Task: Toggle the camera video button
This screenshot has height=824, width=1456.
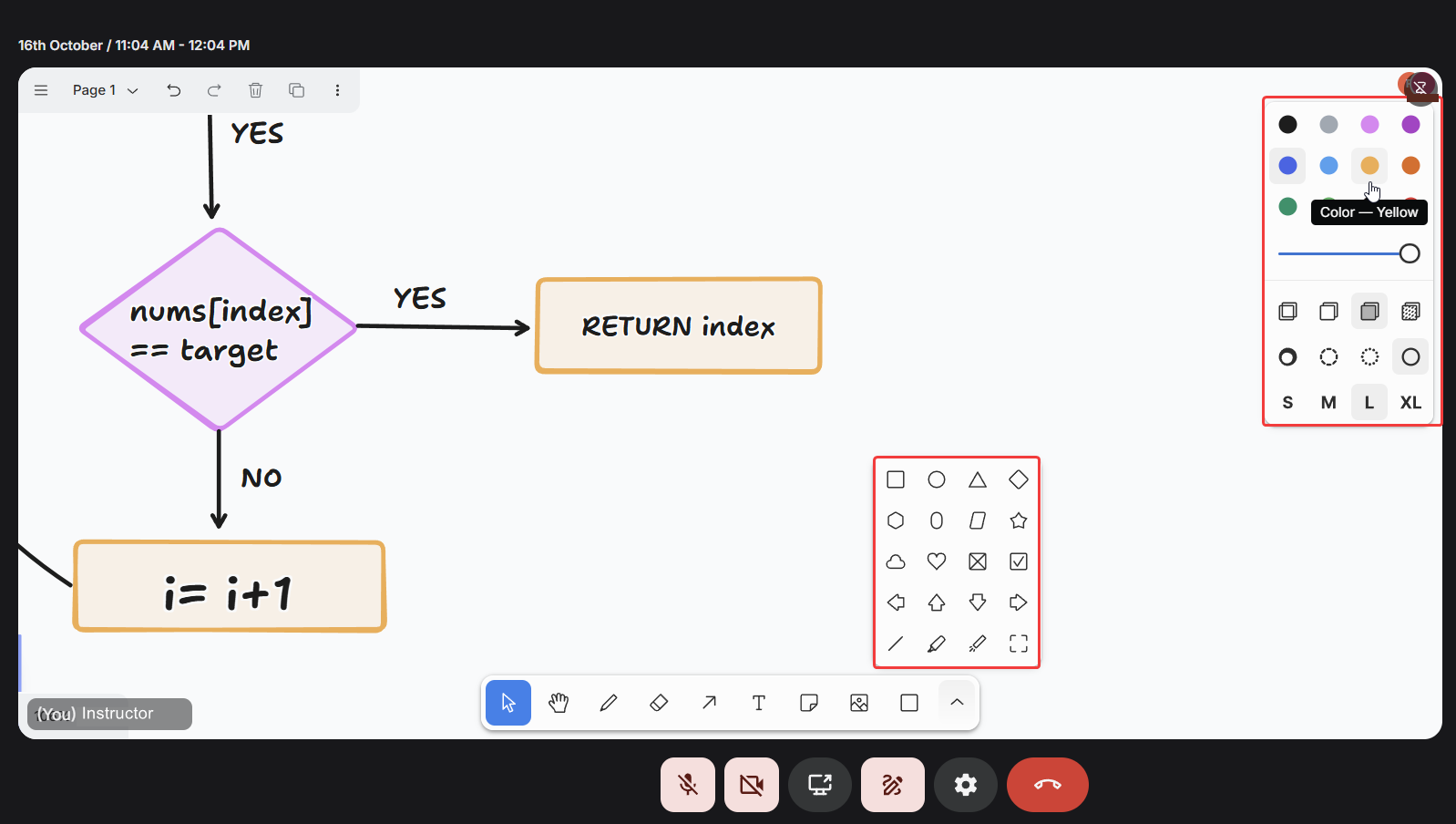Action: (752, 785)
